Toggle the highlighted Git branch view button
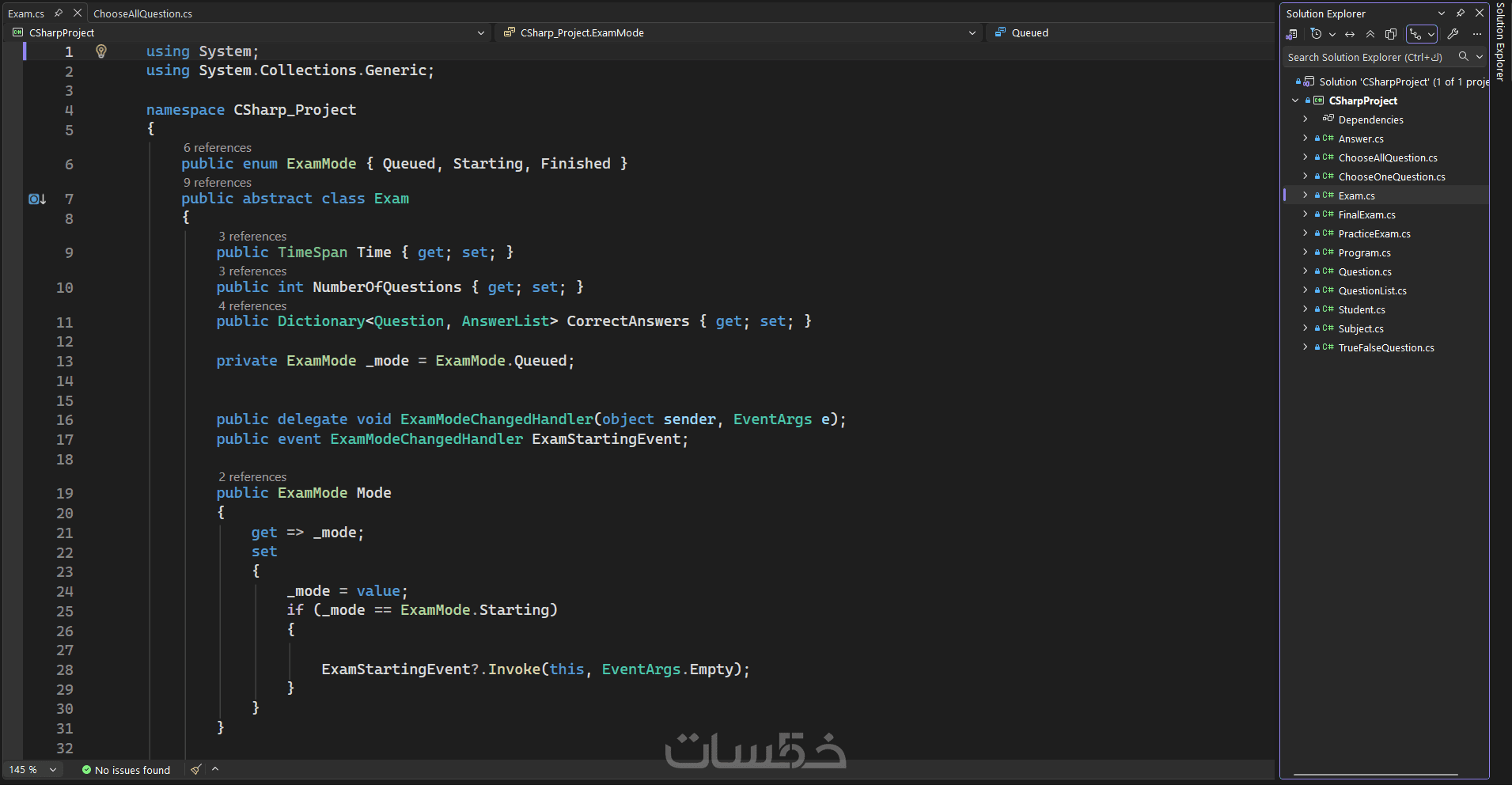This screenshot has width=1512, height=785. pos(1415,34)
